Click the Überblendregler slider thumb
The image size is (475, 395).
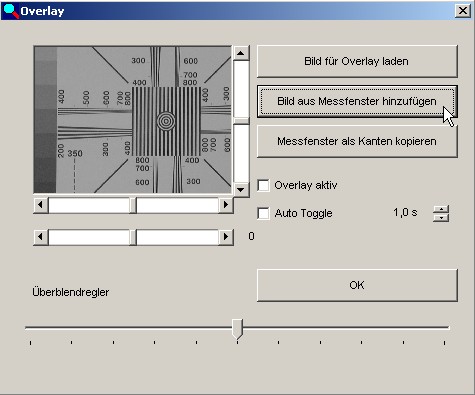coord(237,329)
